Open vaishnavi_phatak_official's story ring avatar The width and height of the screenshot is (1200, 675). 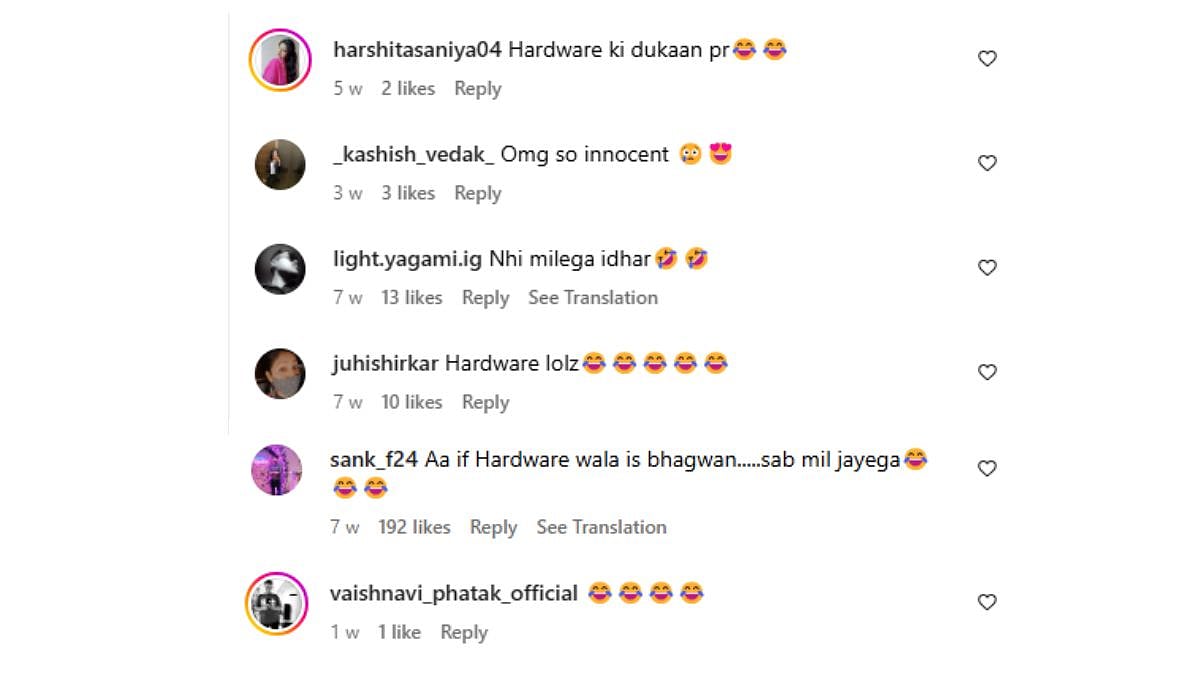276,603
